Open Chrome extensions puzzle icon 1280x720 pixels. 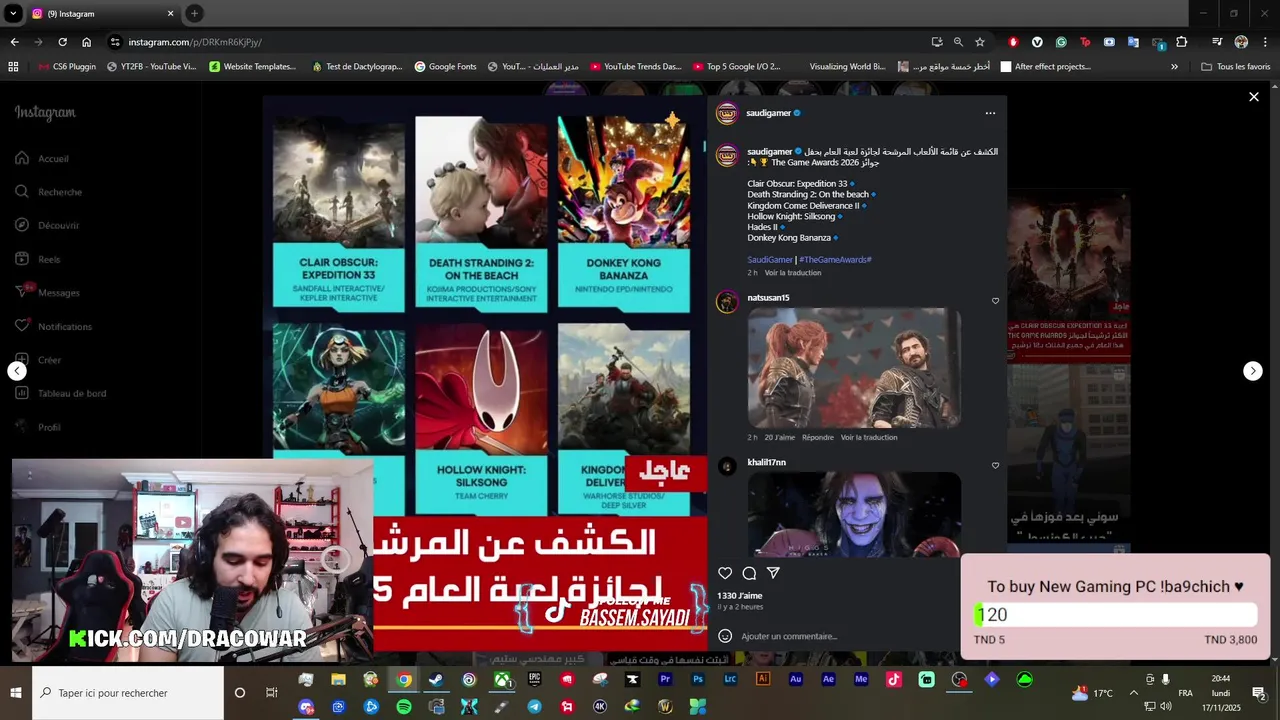1182,42
